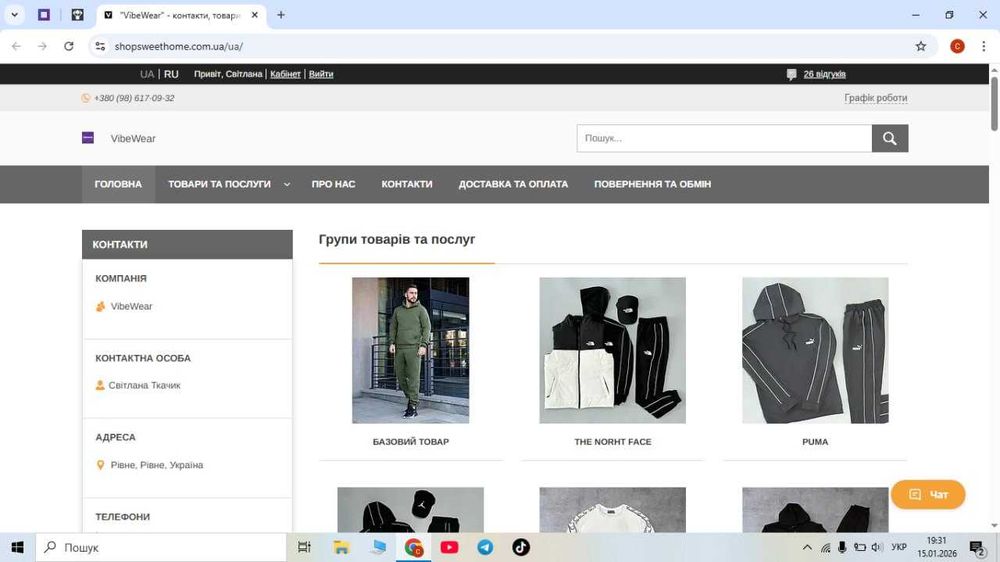Switch to the first pinned purple tab
The width and height of the screenshot is (1000, 562).
(x=43, y=15)
